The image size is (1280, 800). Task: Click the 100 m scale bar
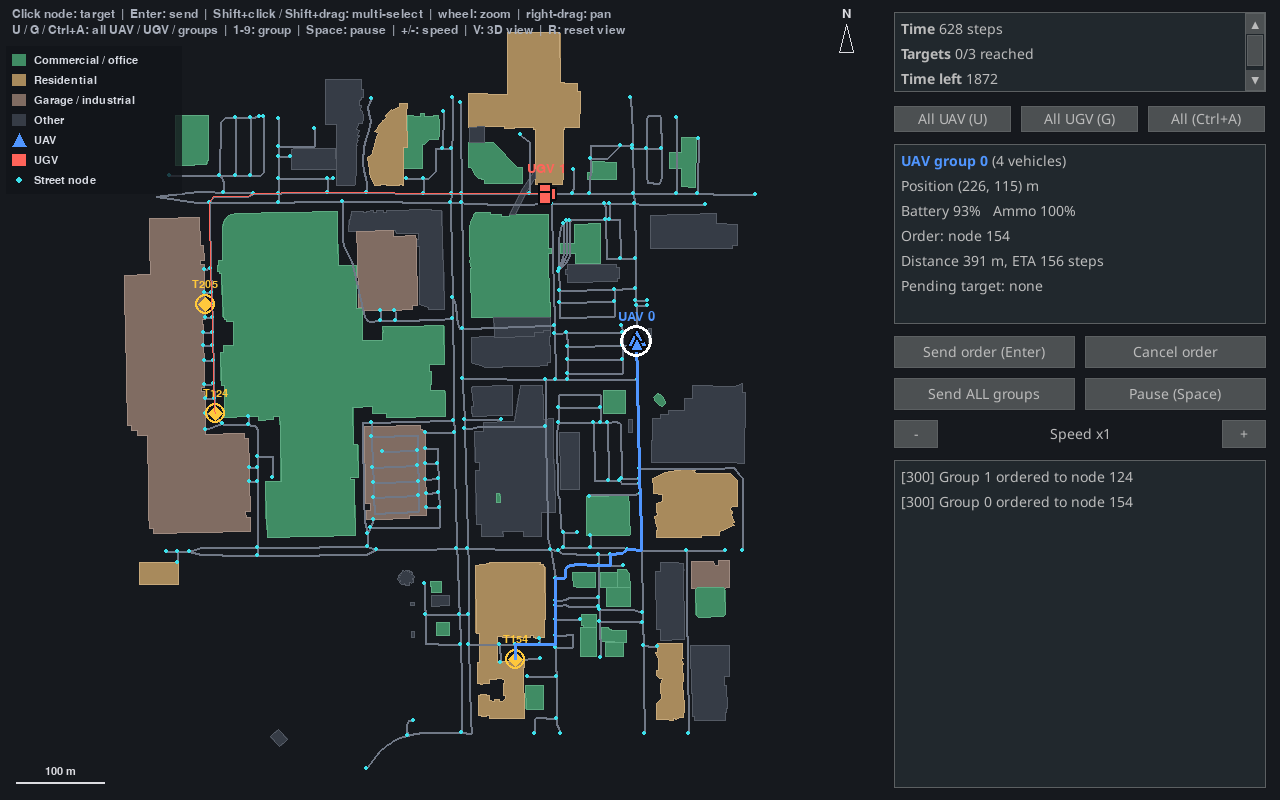[60, 777]
